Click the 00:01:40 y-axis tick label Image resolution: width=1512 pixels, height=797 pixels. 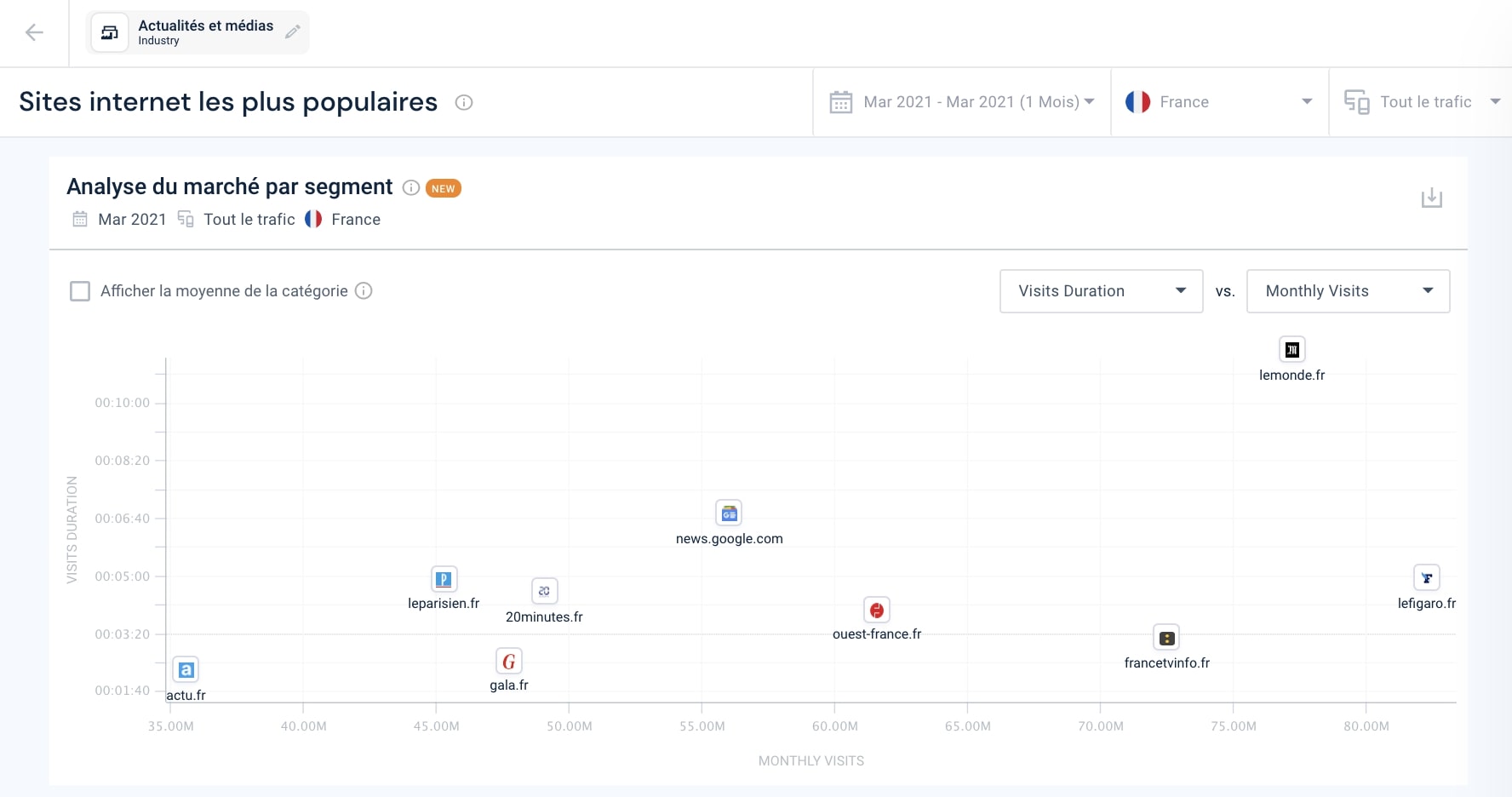pos(123,691)
